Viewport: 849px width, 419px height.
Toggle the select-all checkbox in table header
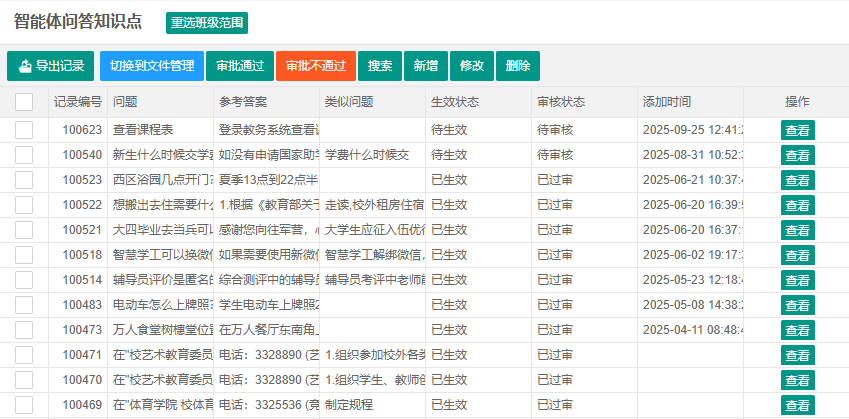pyautogui.click(x=24, y=102)
